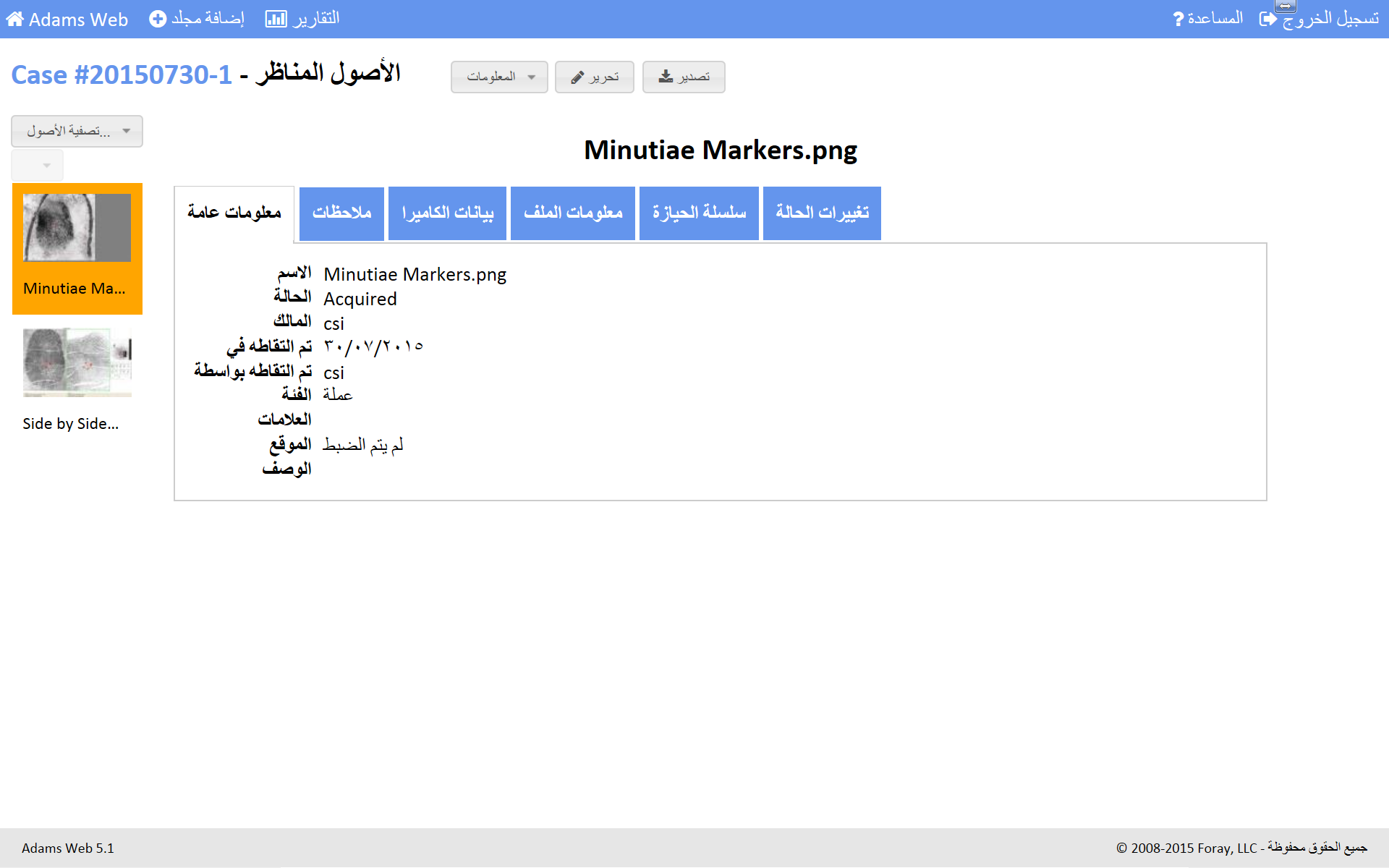Open the المعلومات dropdown menu
The image size is (1389, 868).
(x=499, y=77)
